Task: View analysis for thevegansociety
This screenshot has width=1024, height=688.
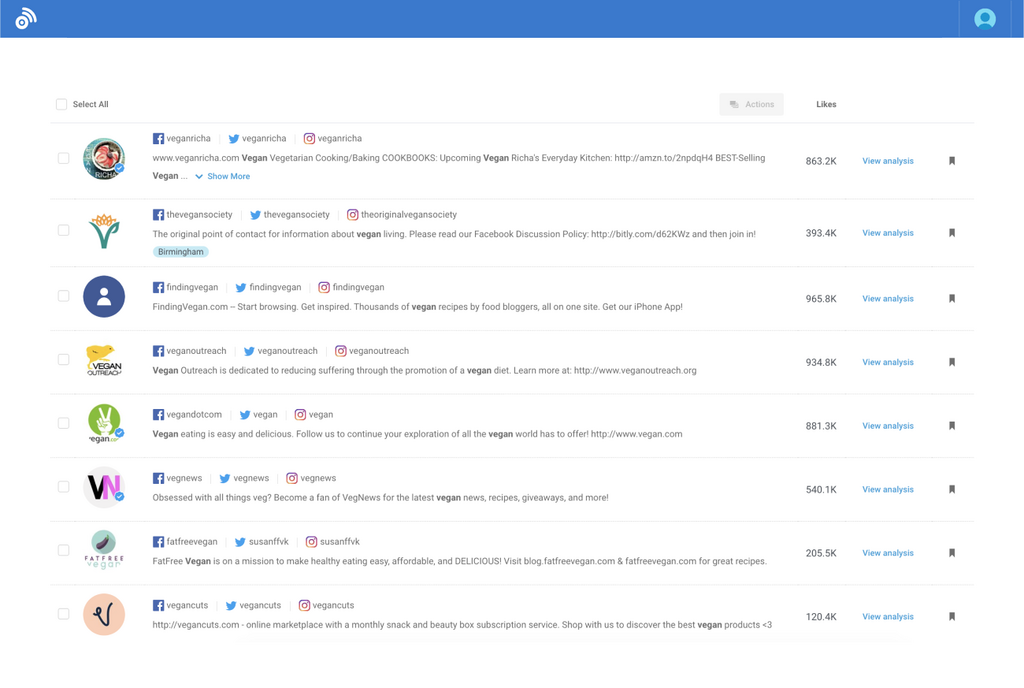Action: (888, 233)
